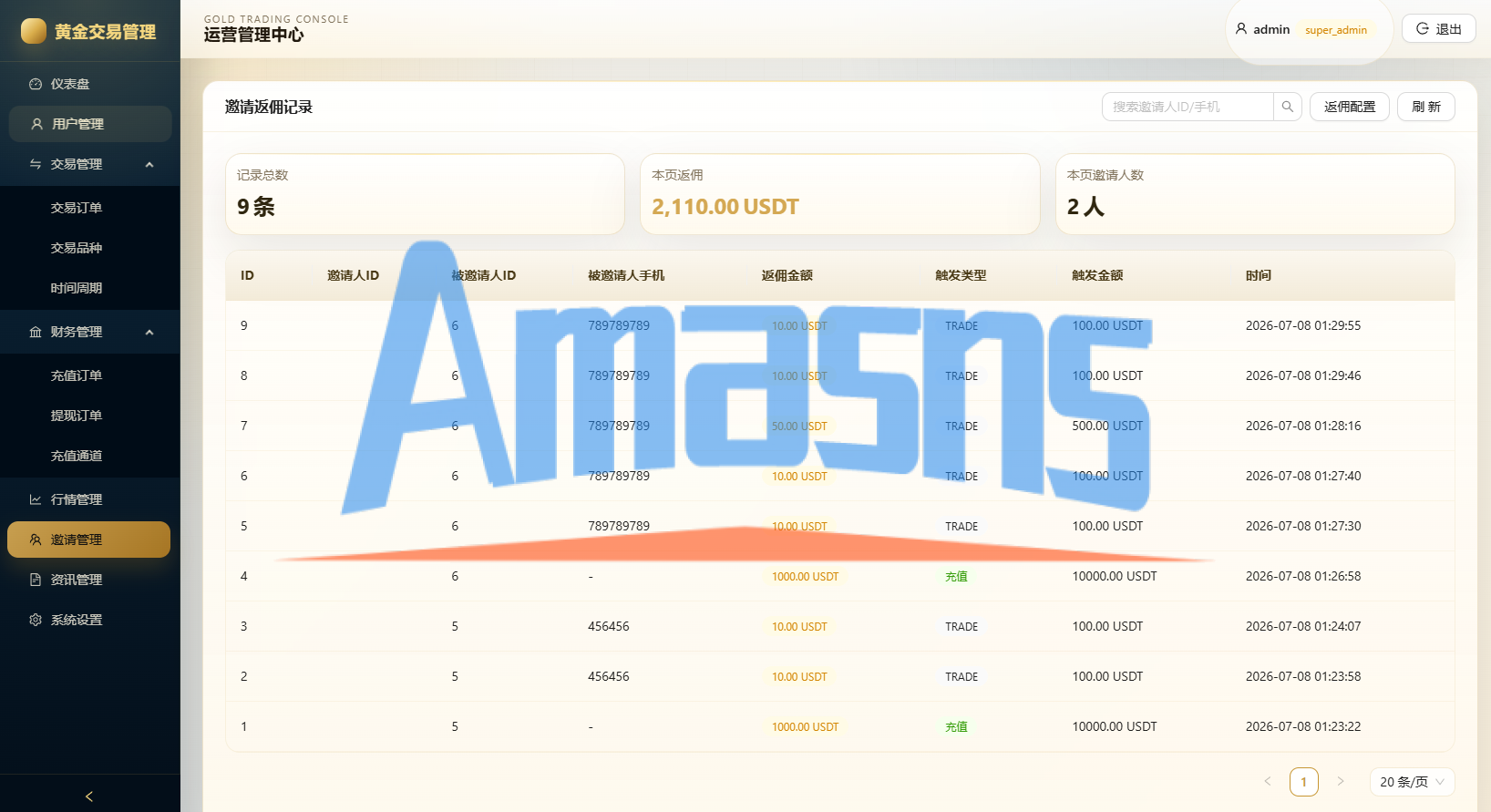
Task: Click time 2026-07-08 01:29:46
Action: point(1303,375)
